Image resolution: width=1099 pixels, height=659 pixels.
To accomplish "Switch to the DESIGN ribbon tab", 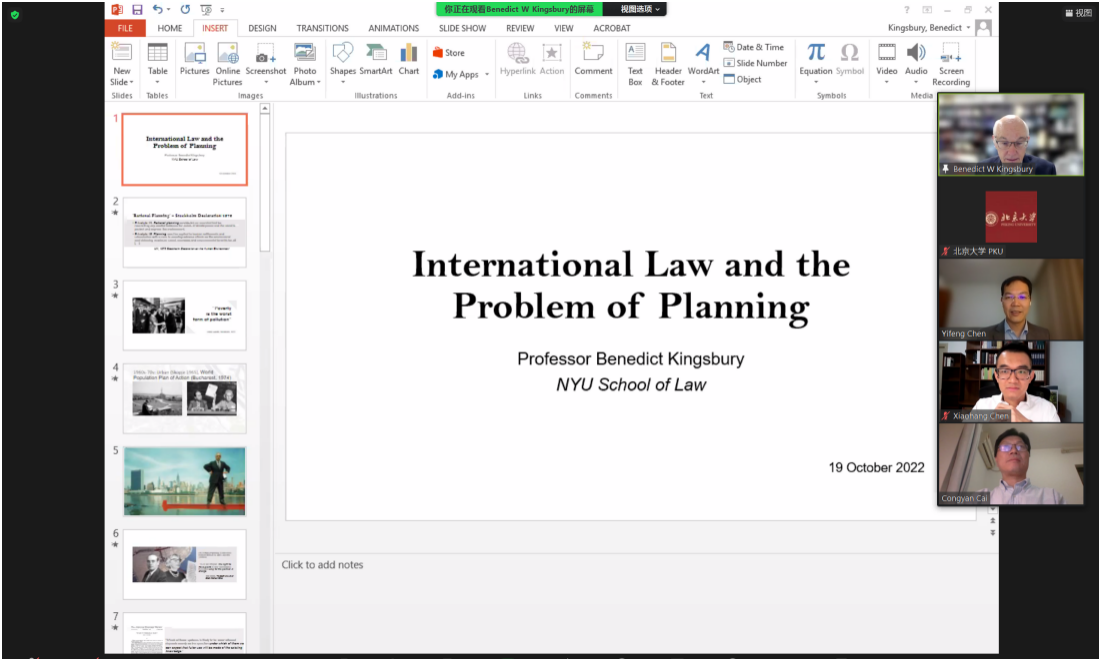I will coord(262,28).
